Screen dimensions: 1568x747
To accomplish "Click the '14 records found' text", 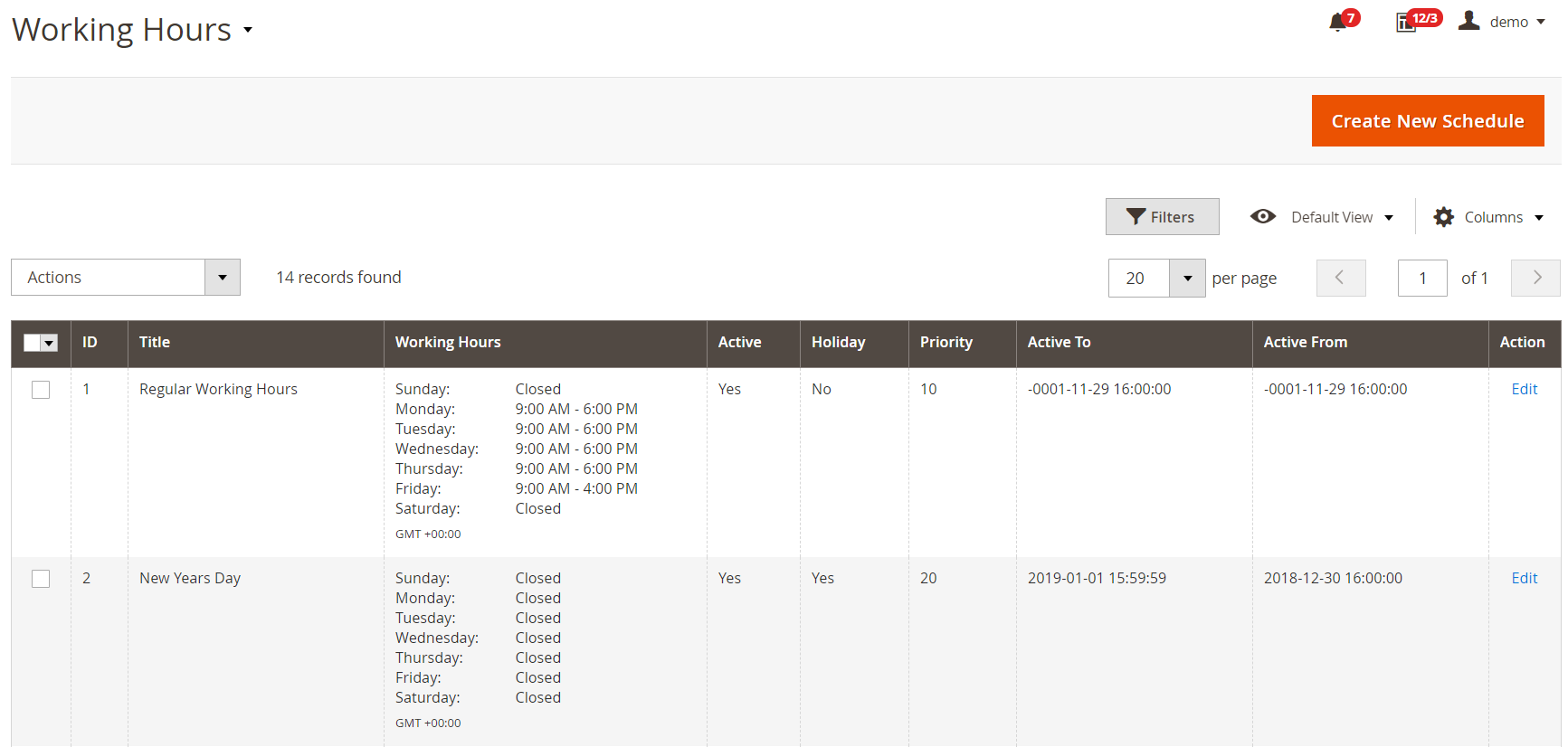I will (x=338, y=278).
